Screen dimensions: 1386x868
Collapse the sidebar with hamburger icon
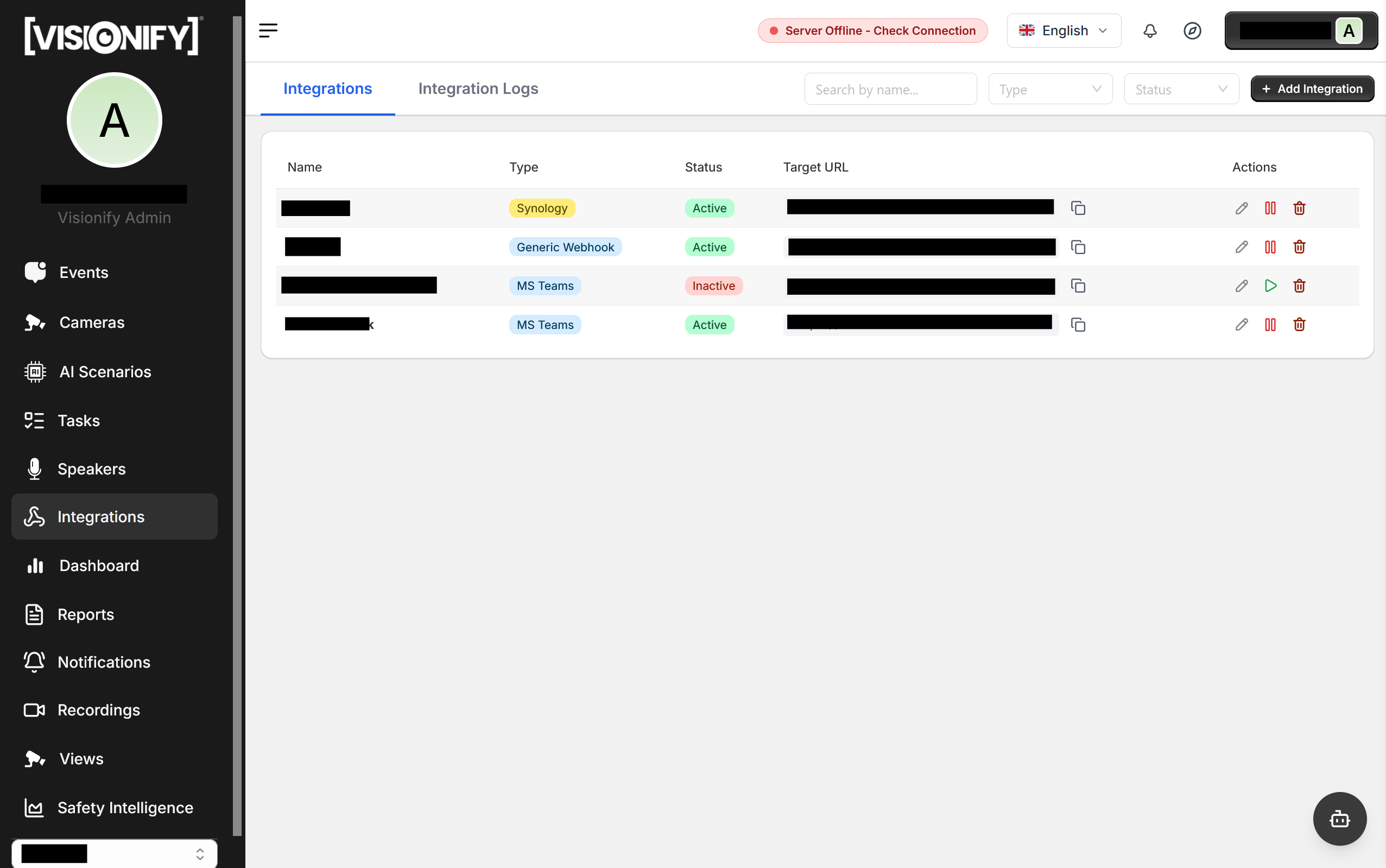pyautogui.click(x=268, y=30)
